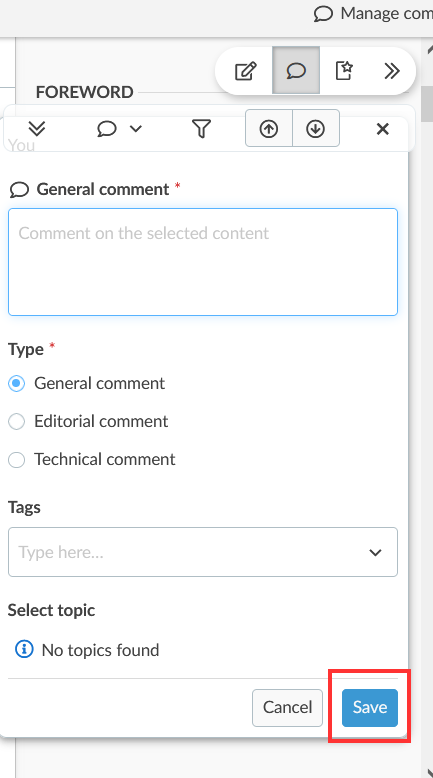Select Technical comment radio button
The image size is (433, 778).
coord(16,459)
